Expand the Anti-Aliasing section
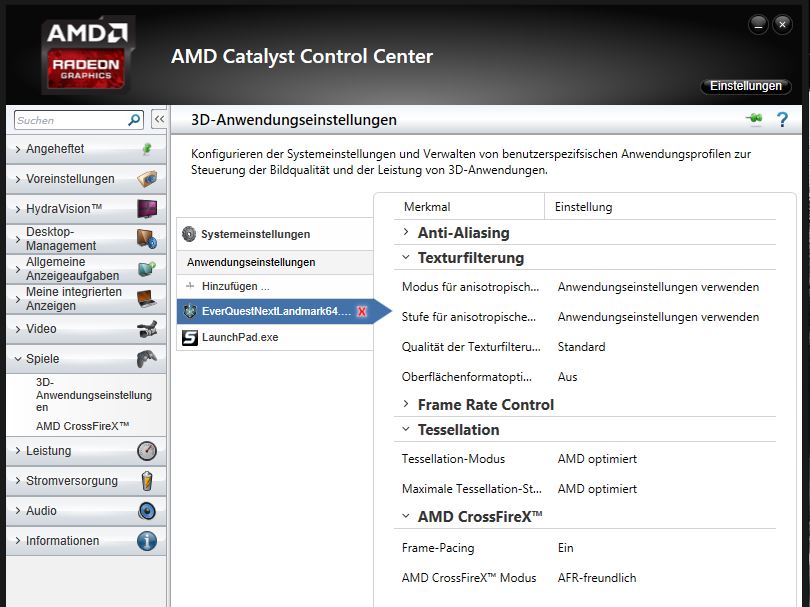 [x=406, y=232]
